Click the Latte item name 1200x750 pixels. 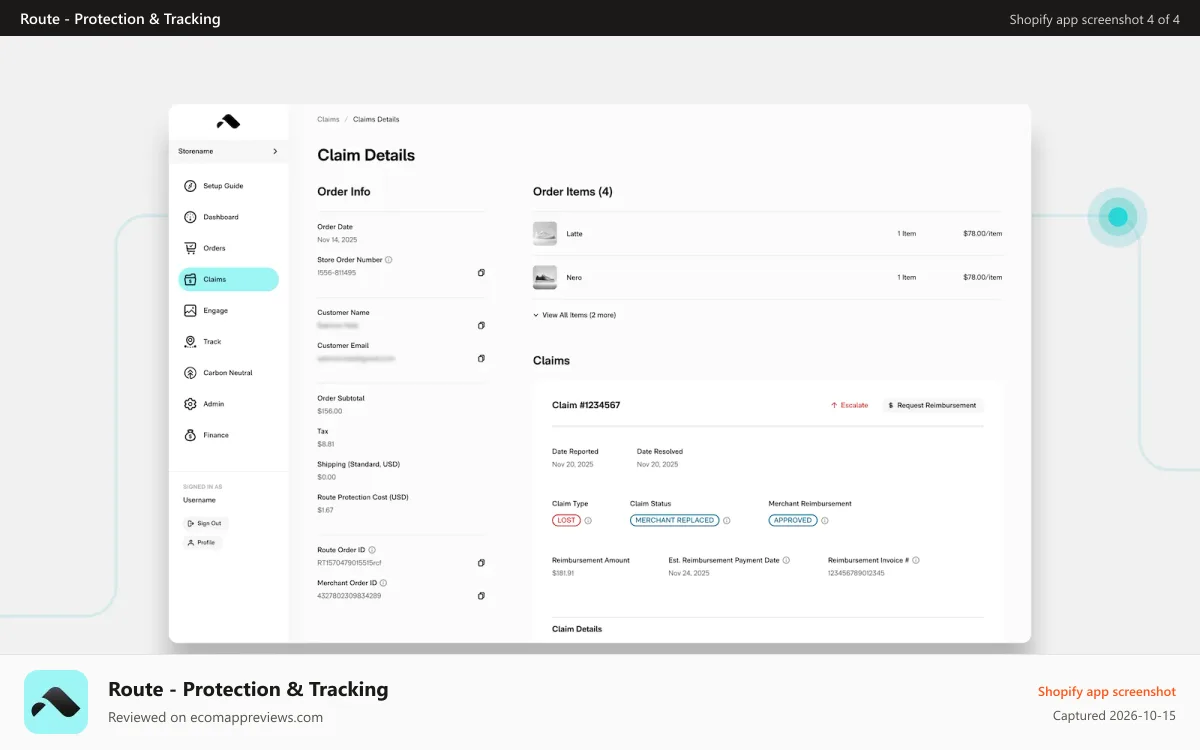[574, 234]
